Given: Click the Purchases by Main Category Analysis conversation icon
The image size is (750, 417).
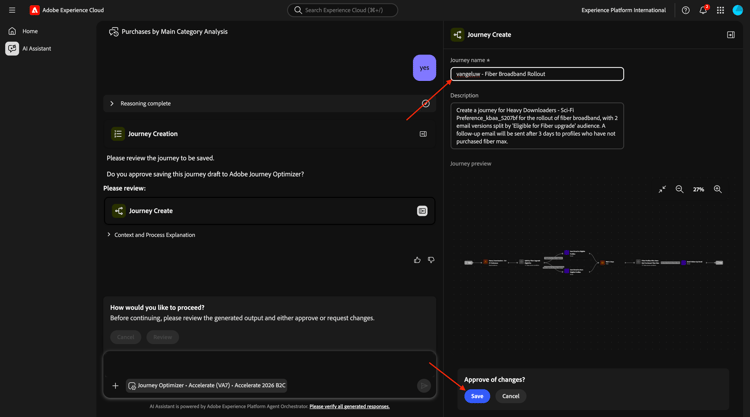Looking at the screenshot, I should pos(114,32).
